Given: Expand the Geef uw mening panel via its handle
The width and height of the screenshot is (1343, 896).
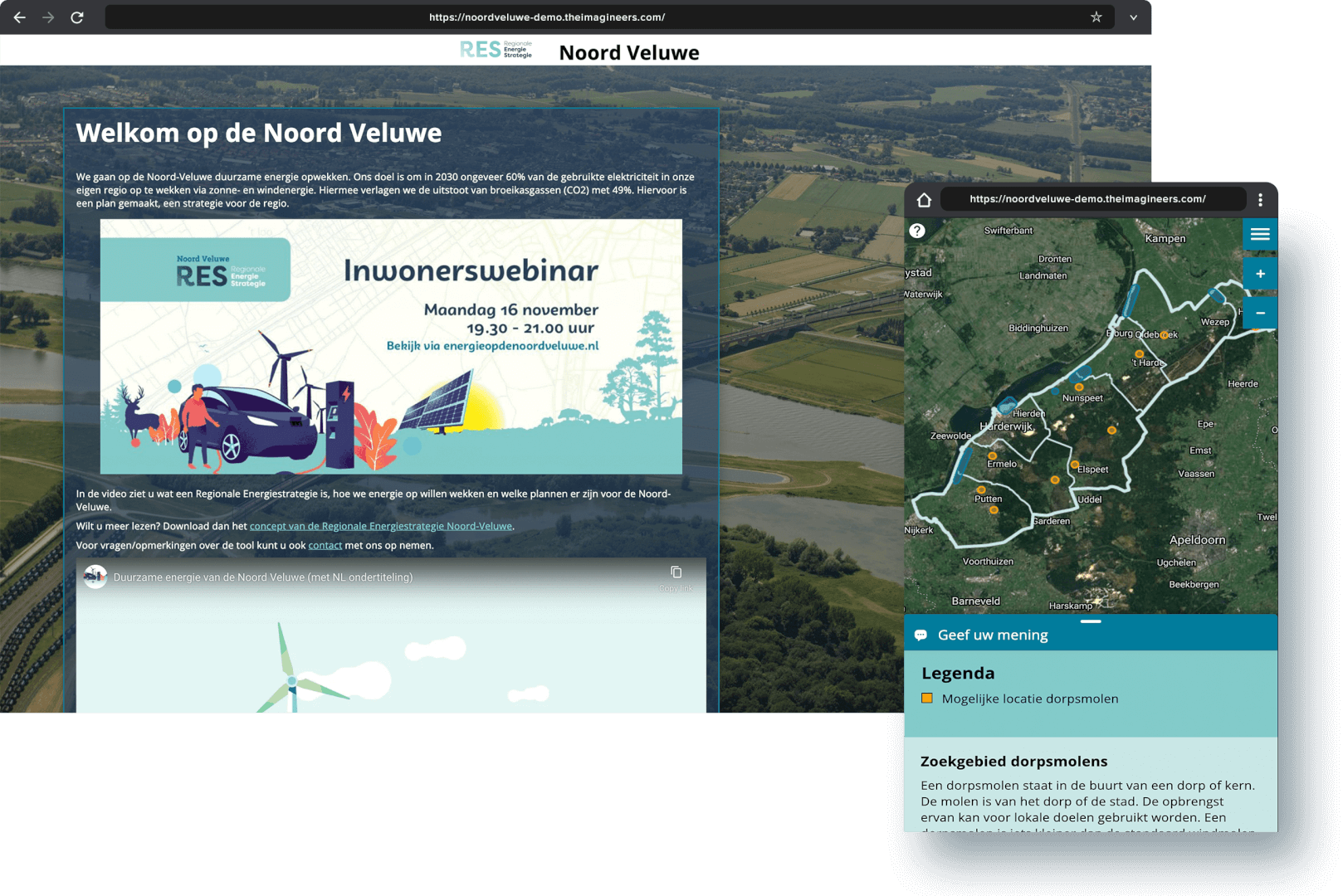Looking at the screenshot, I should tap(1091, 621).
